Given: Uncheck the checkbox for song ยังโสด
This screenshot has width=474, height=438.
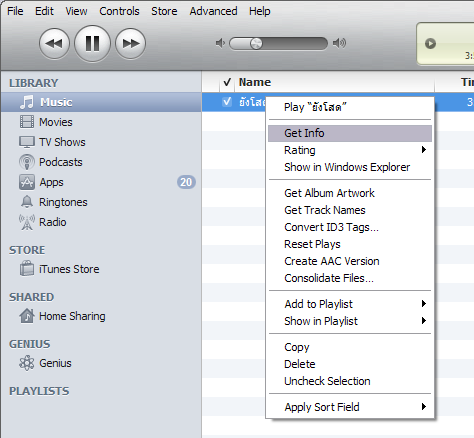Looking at the screenshot, I should coord(227,102).
